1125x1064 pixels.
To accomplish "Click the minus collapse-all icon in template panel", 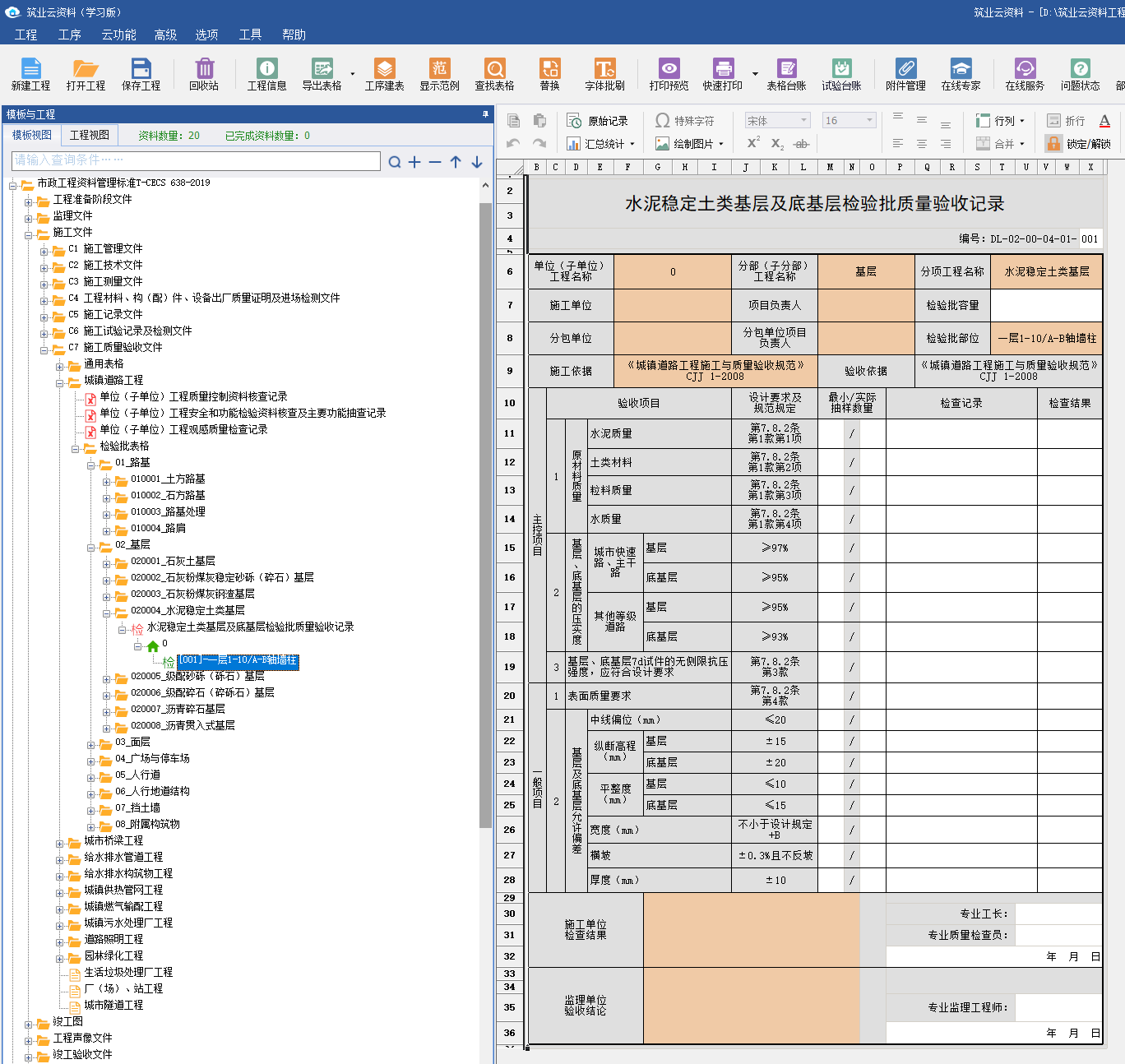I will [x=435, y=162].
